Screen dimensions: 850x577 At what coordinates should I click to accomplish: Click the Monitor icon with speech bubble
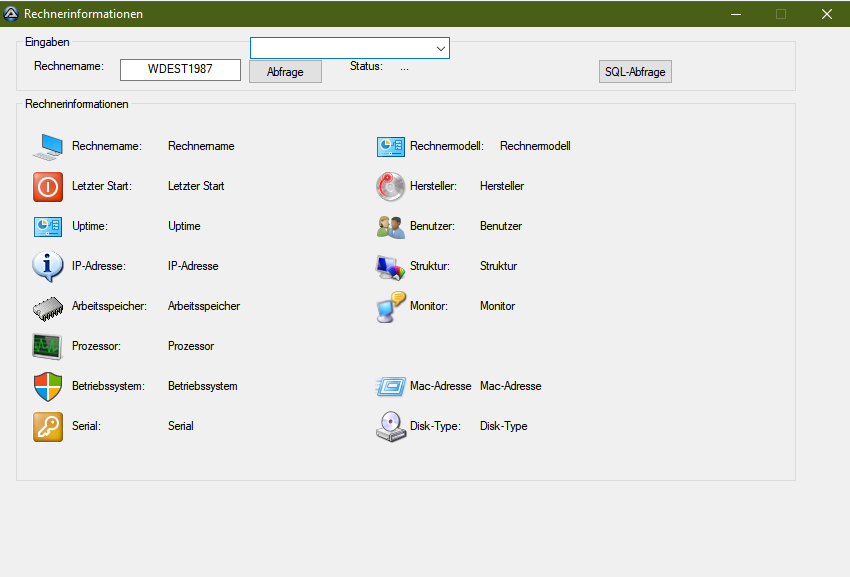[x=390, y=307]
